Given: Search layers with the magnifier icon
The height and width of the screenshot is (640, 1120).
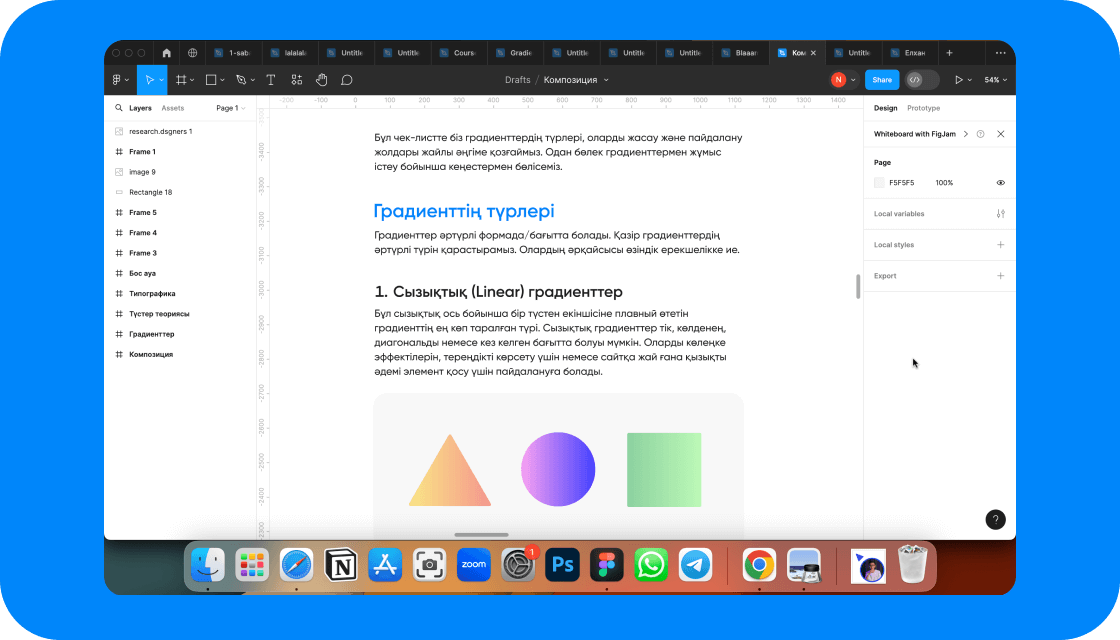Looking at the screenshot, I should tap(118, 108).
